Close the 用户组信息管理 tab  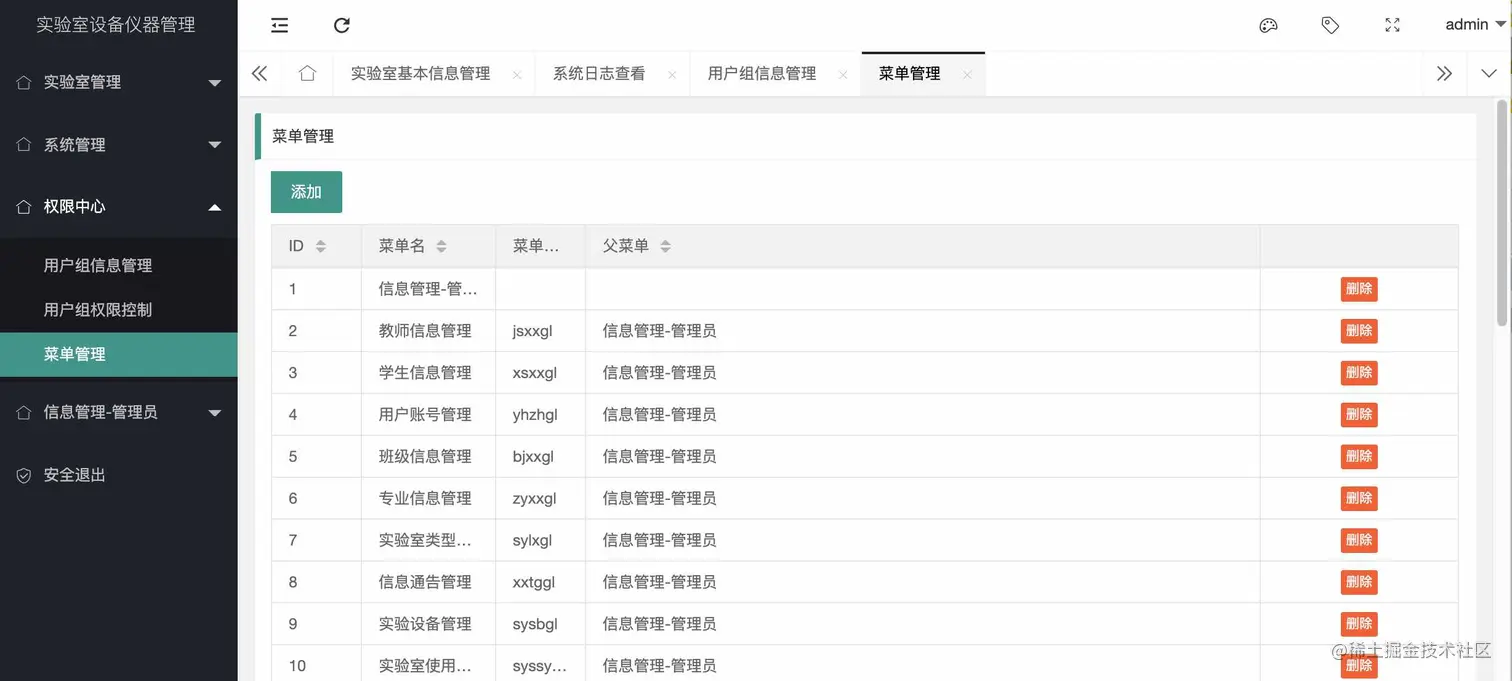(843, 75)
